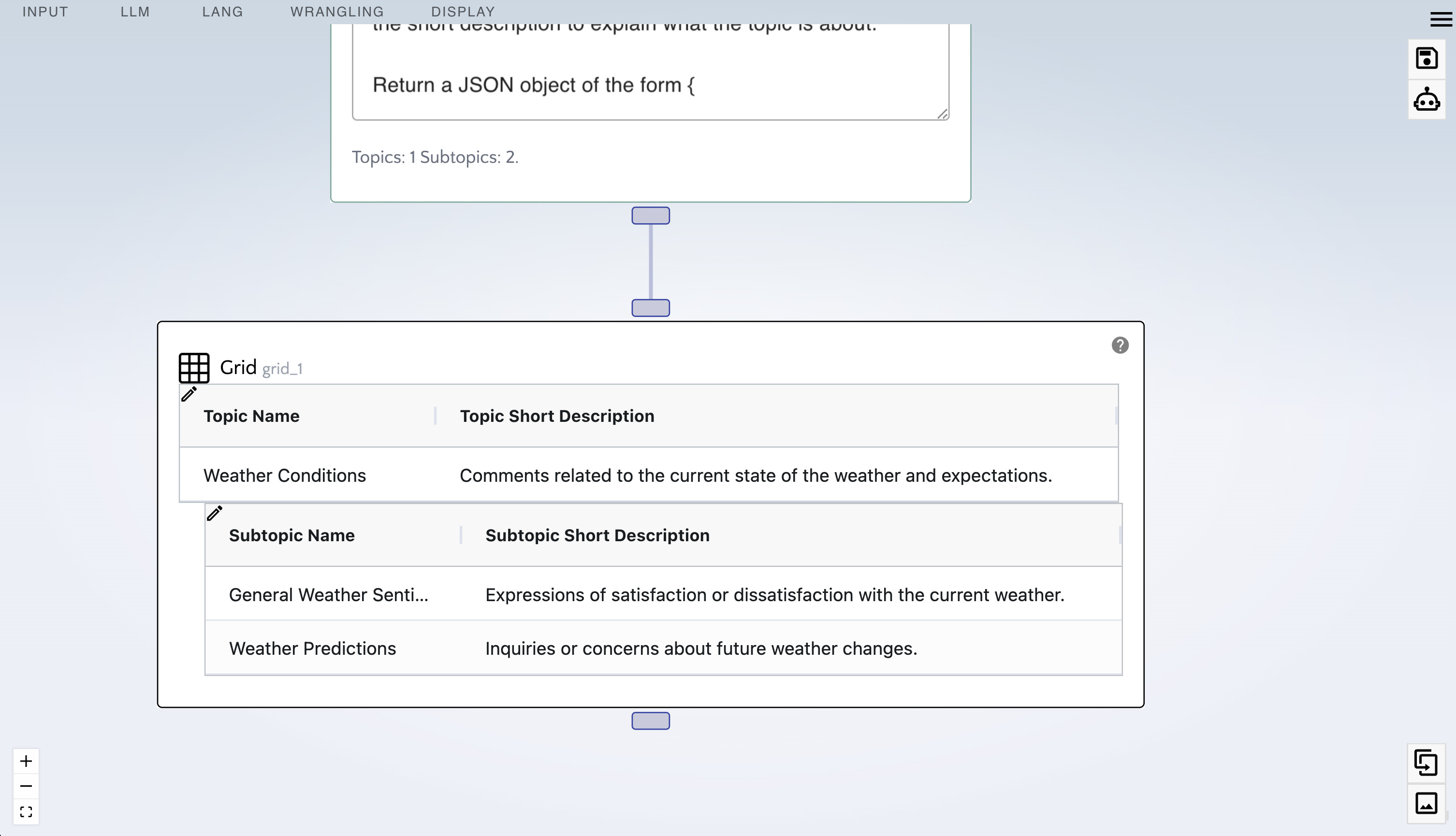
Task: Select the Weather Conditions cell
Action: coord(307,476)
